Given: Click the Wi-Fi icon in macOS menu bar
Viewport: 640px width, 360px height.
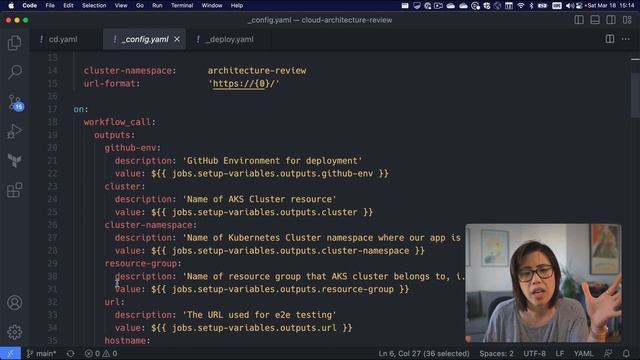Looking at the screenshot, I should tap(520, 5).
